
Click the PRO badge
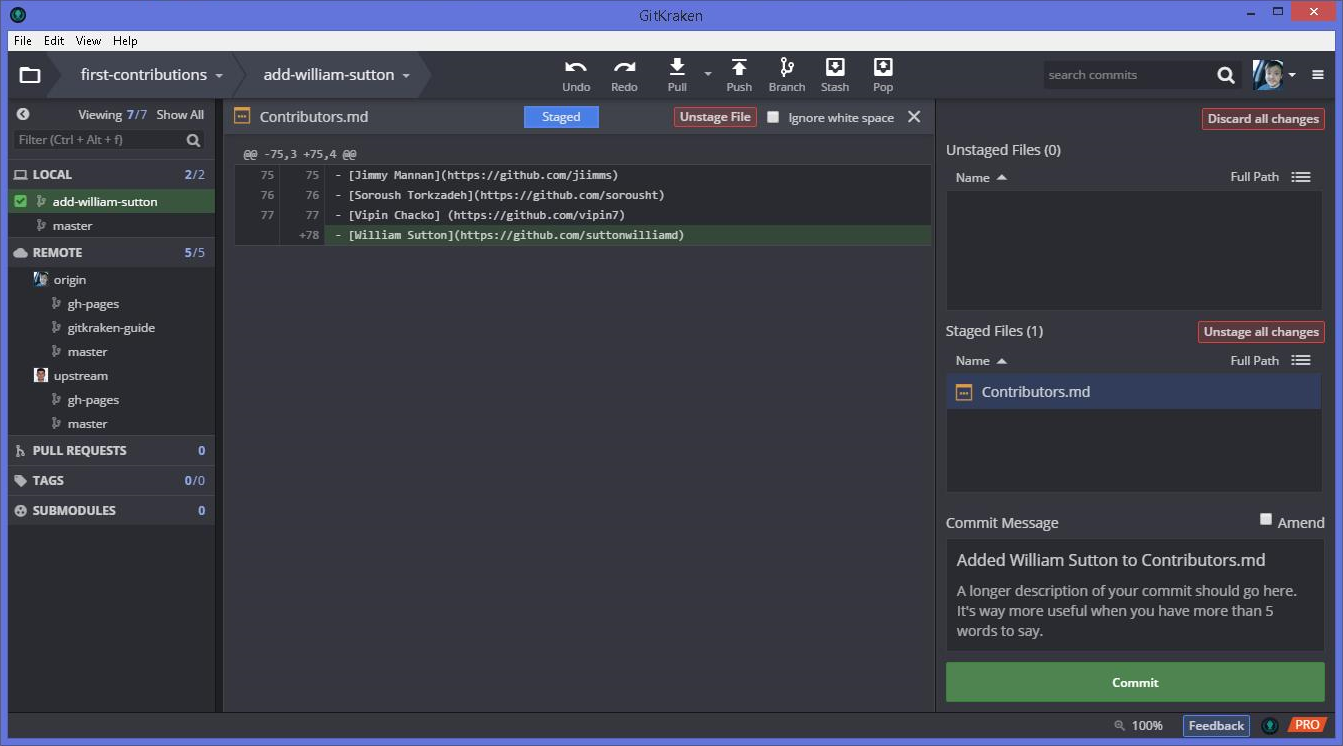point(1306,725)
